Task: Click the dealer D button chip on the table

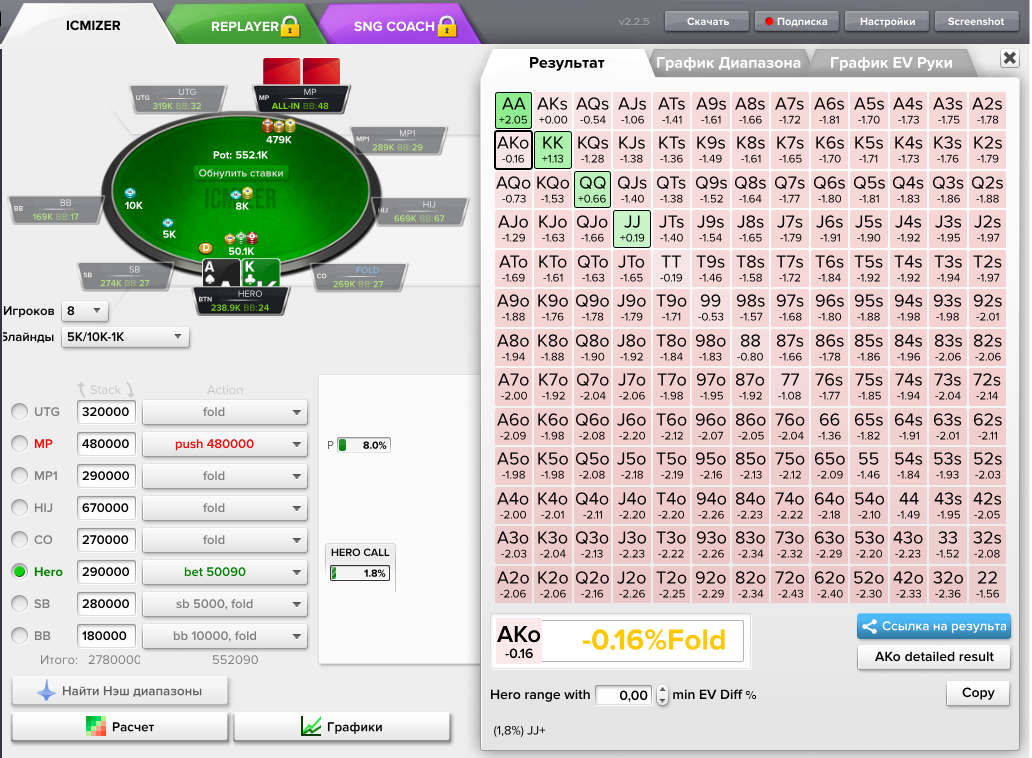Action: pos(206,248)
